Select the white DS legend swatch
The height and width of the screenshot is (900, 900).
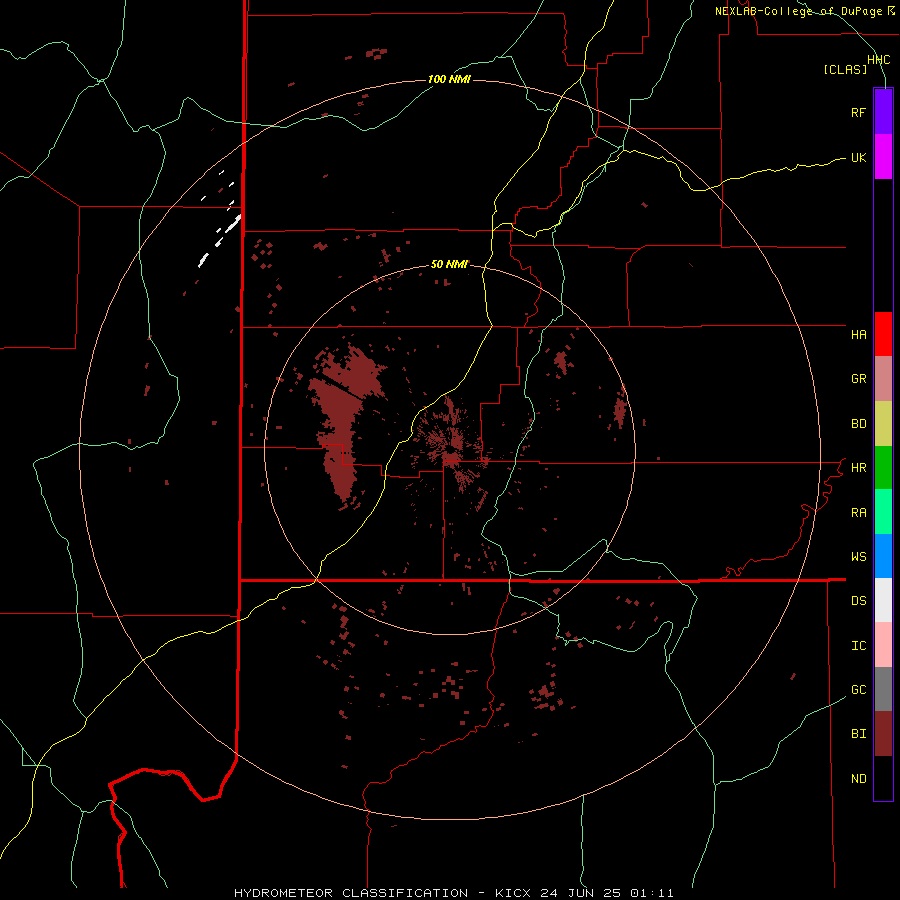[883, 600]
